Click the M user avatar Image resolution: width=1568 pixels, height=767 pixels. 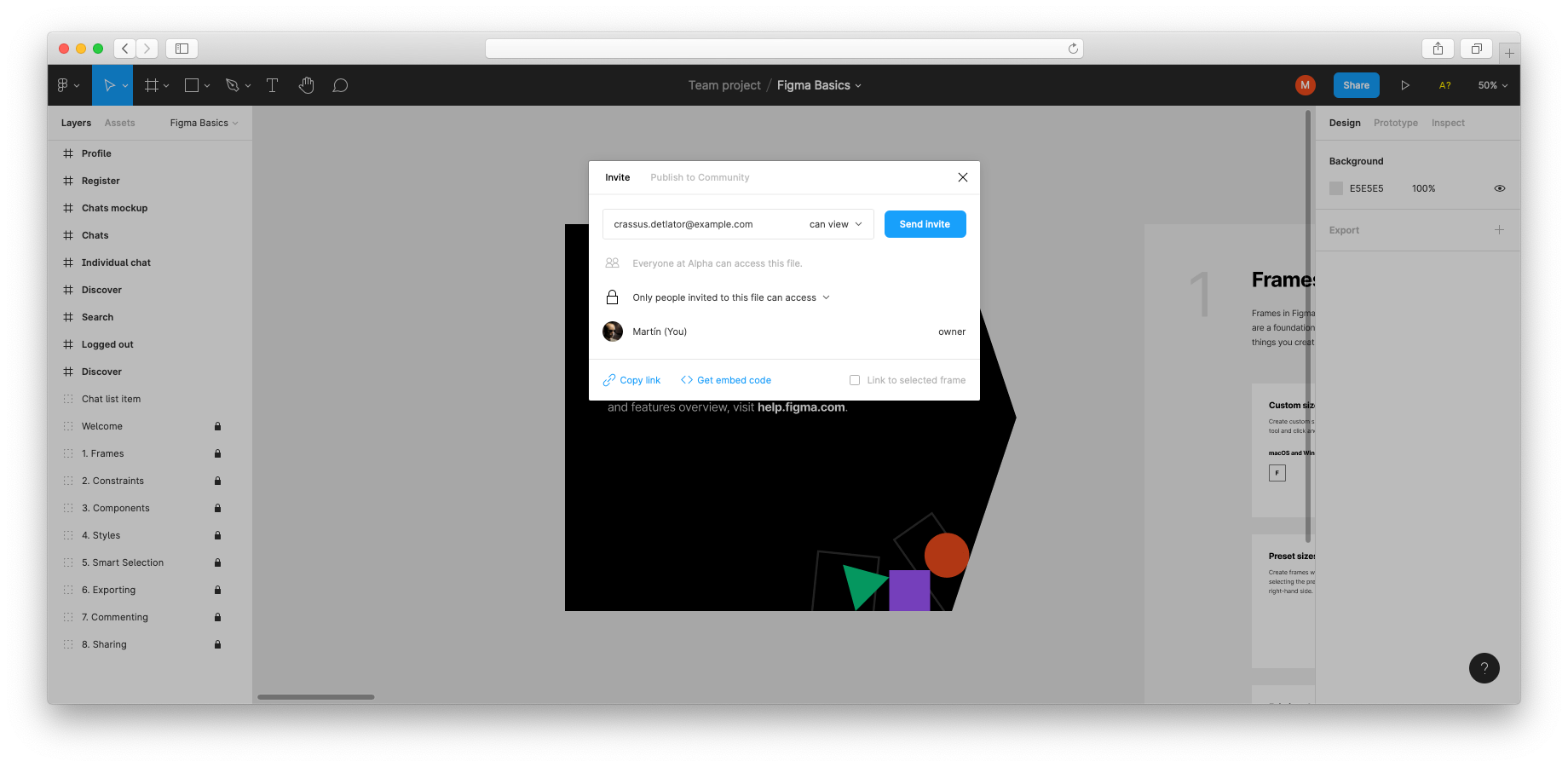click(1305, 85)
